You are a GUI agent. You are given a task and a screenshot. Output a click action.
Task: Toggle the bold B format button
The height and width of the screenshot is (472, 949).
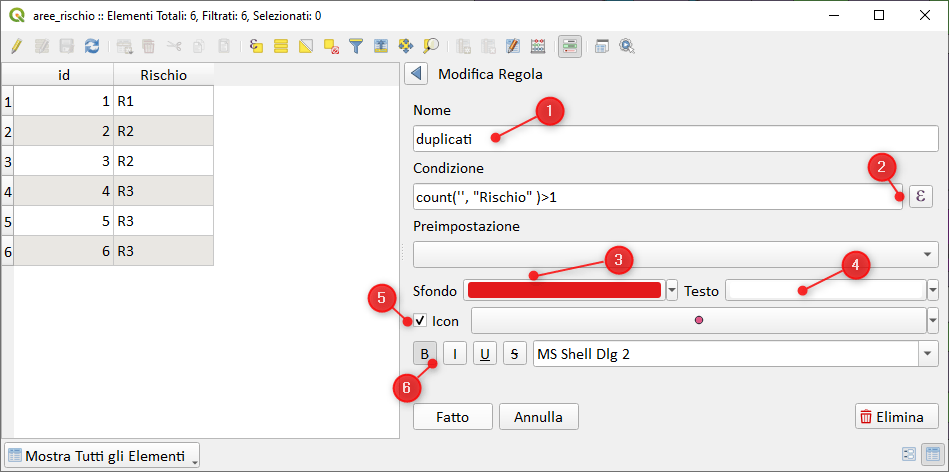(425, 353)
